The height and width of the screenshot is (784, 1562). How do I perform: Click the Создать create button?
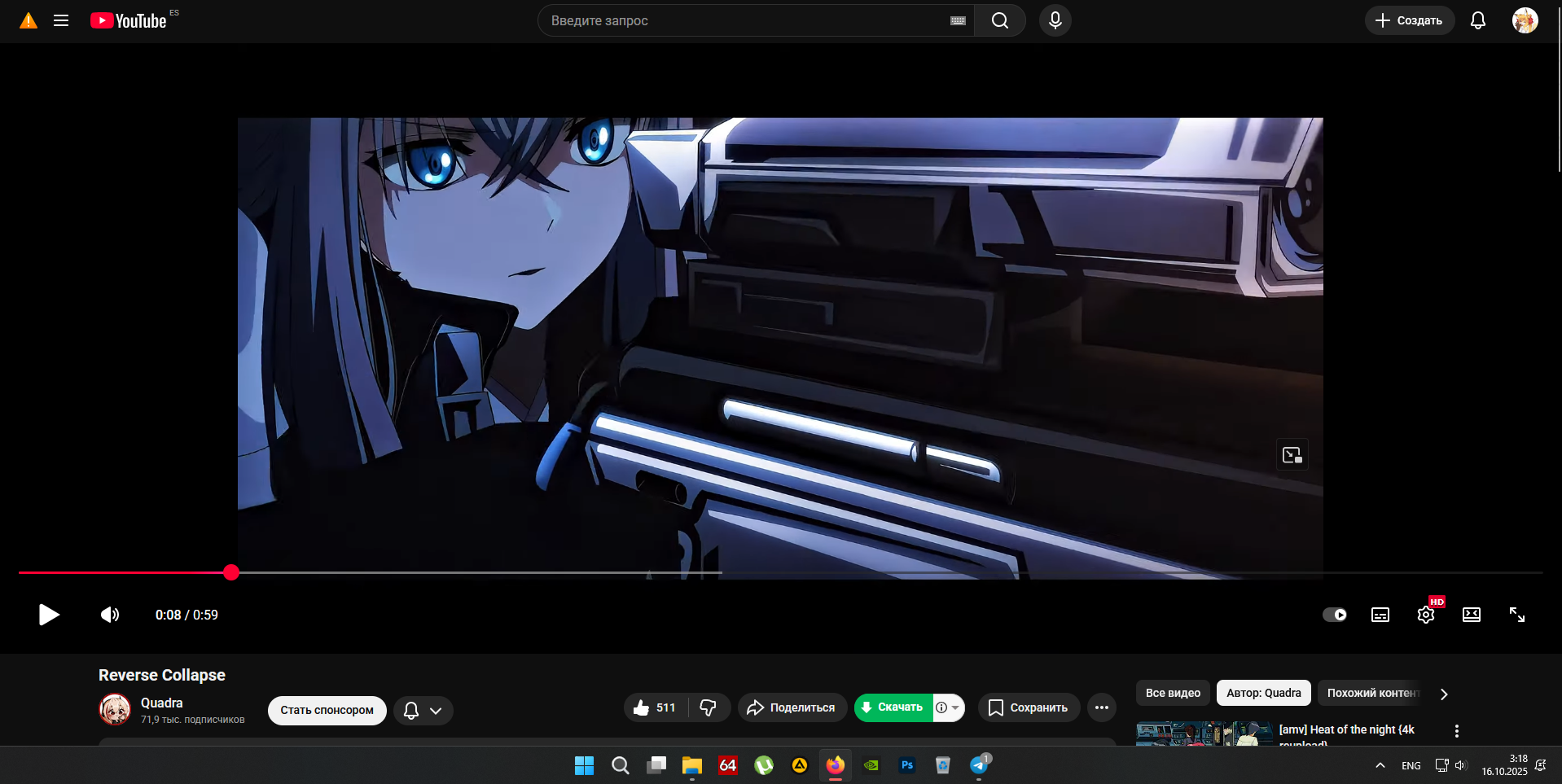pyautogui.click(x=1410, y=20)
